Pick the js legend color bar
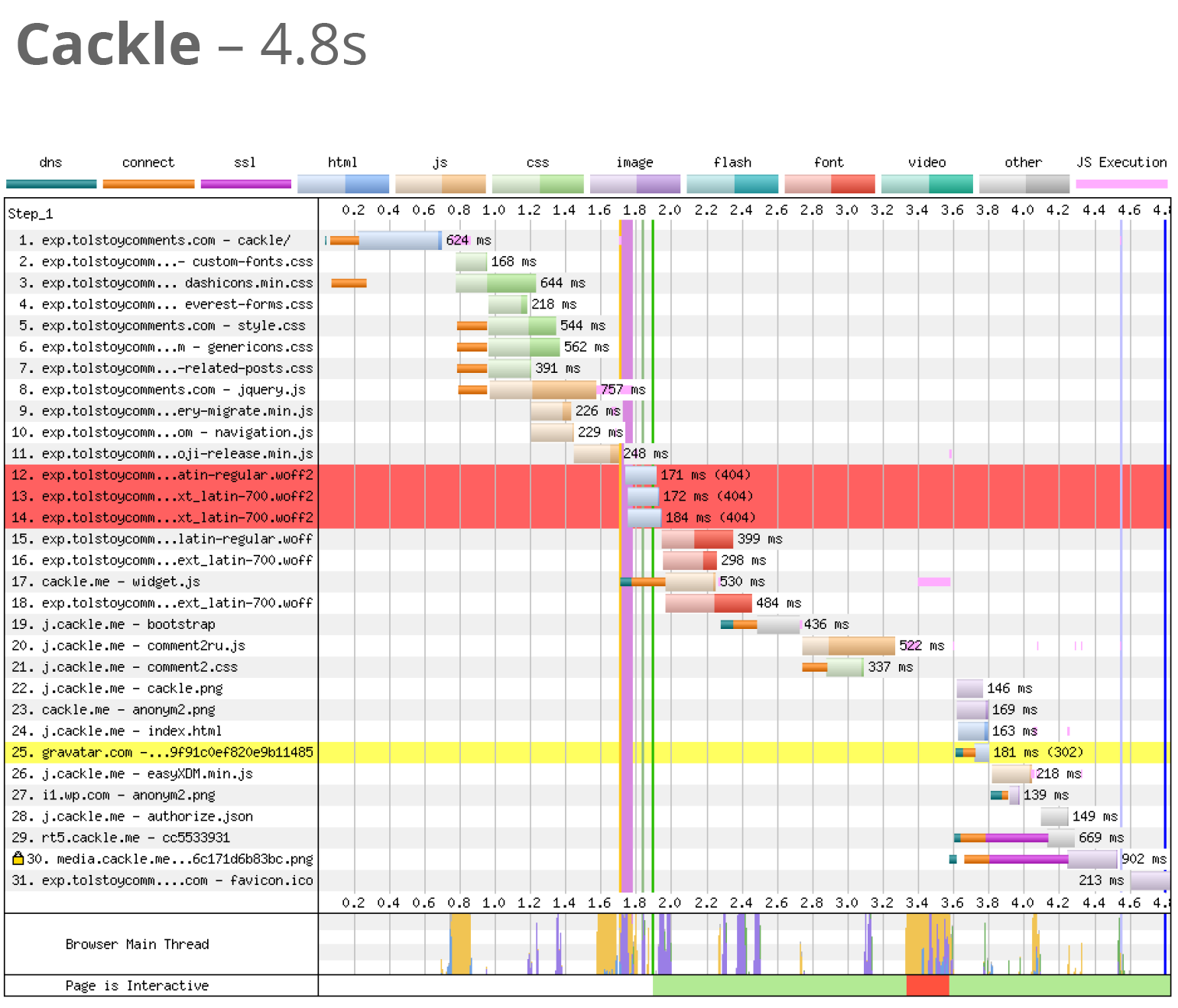 click(440, 183)
